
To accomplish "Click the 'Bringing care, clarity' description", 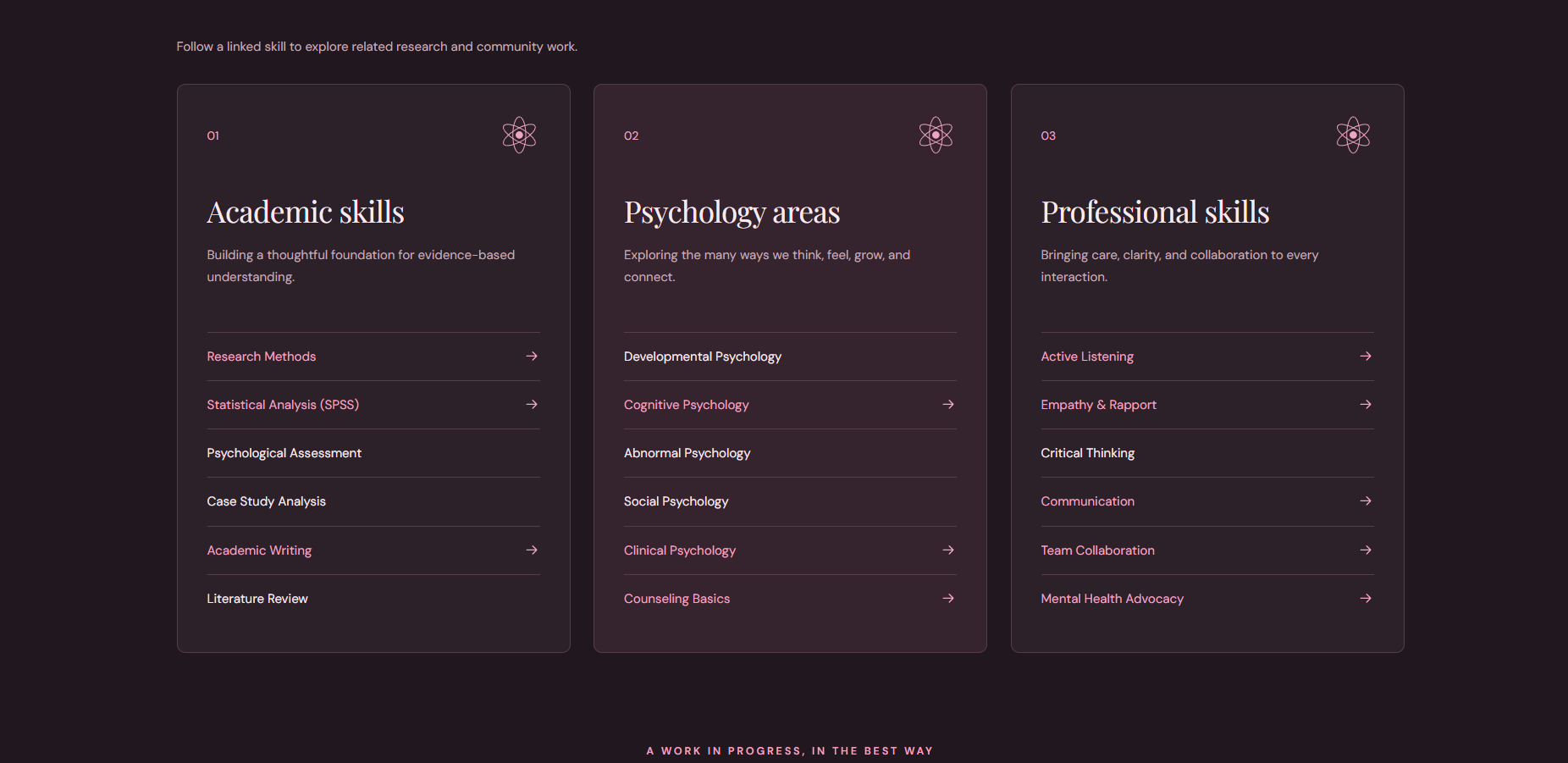I will 1179,266.
